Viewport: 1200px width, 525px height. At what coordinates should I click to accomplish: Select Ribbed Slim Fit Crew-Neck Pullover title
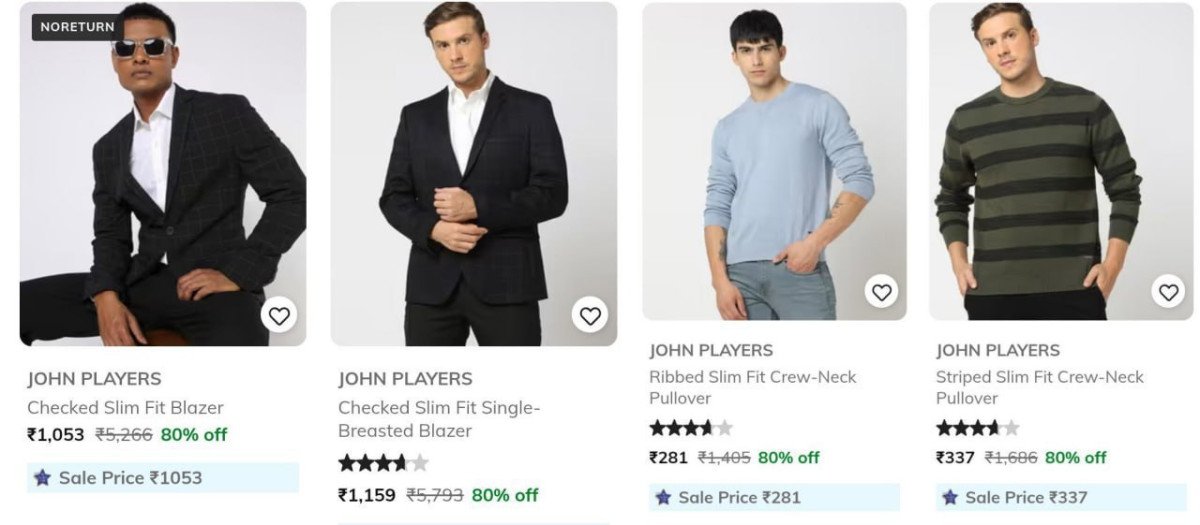(752, 387)
